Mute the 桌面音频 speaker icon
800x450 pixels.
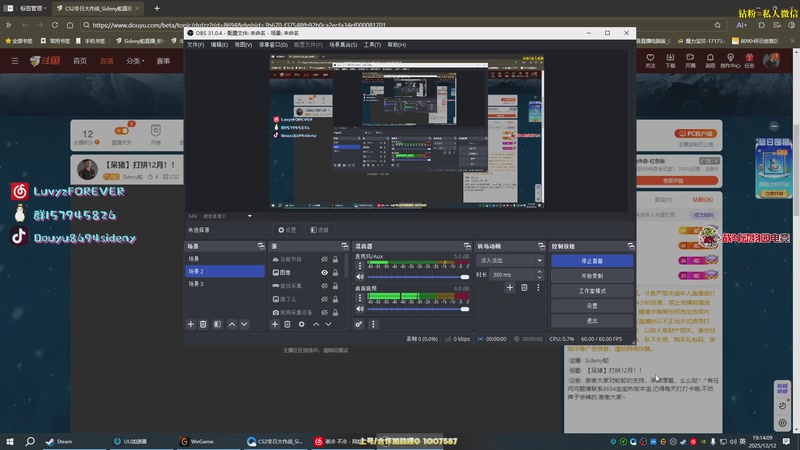coord(360,309)
